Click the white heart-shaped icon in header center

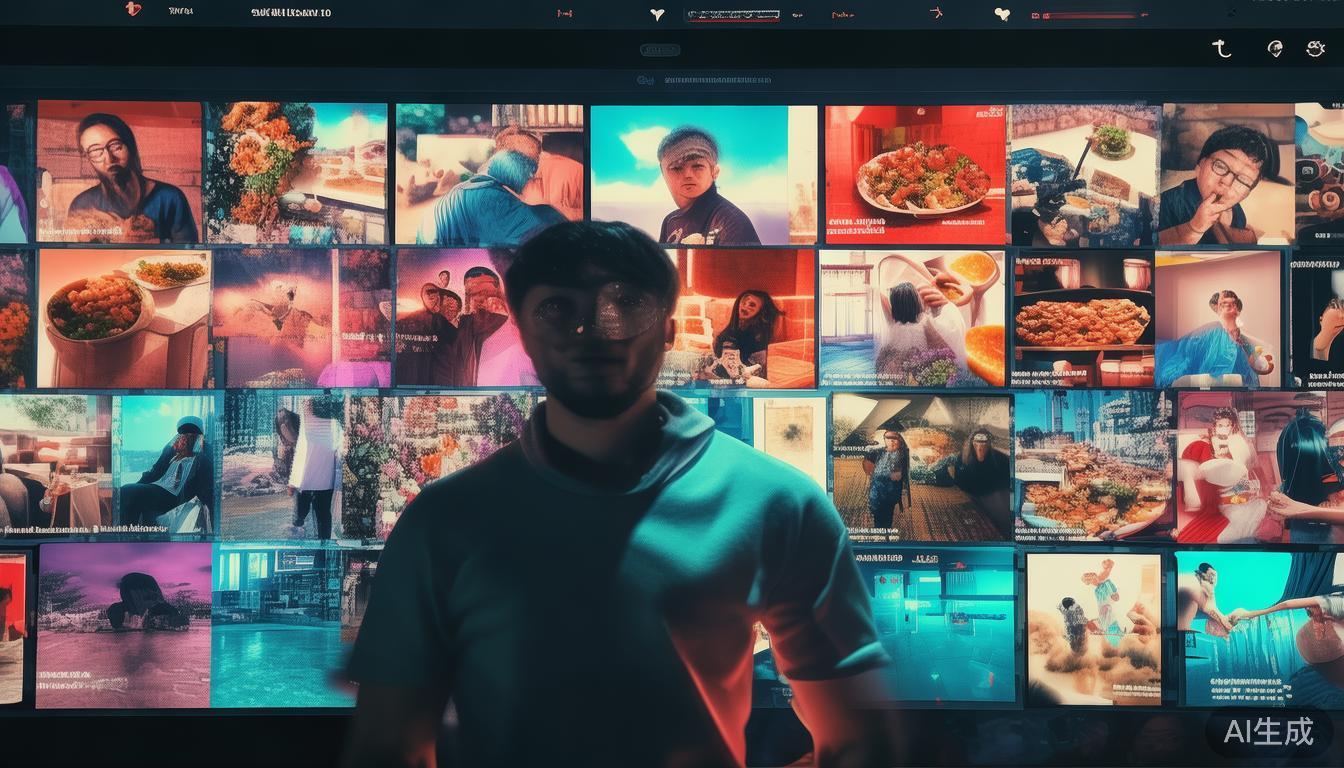657,14
